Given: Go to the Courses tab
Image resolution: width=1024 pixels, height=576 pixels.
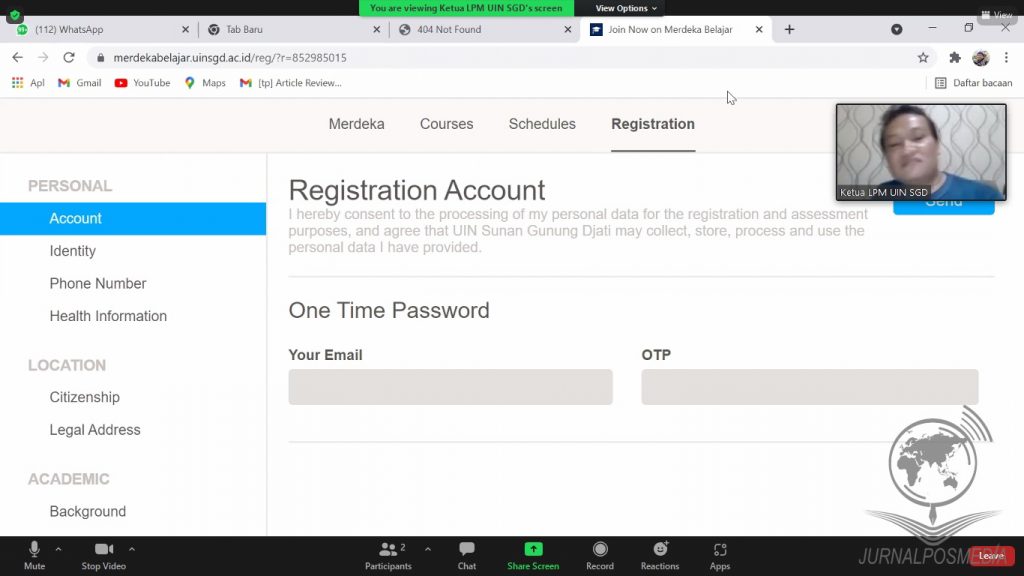Looking at the screenshot, I should pyautogui.click(x=446, y=124).
